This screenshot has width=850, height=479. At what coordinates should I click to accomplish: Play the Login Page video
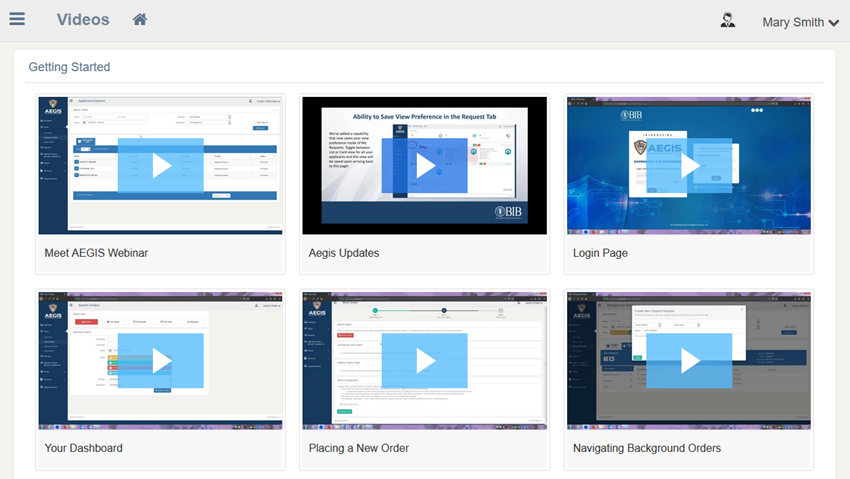click(689, 166)
